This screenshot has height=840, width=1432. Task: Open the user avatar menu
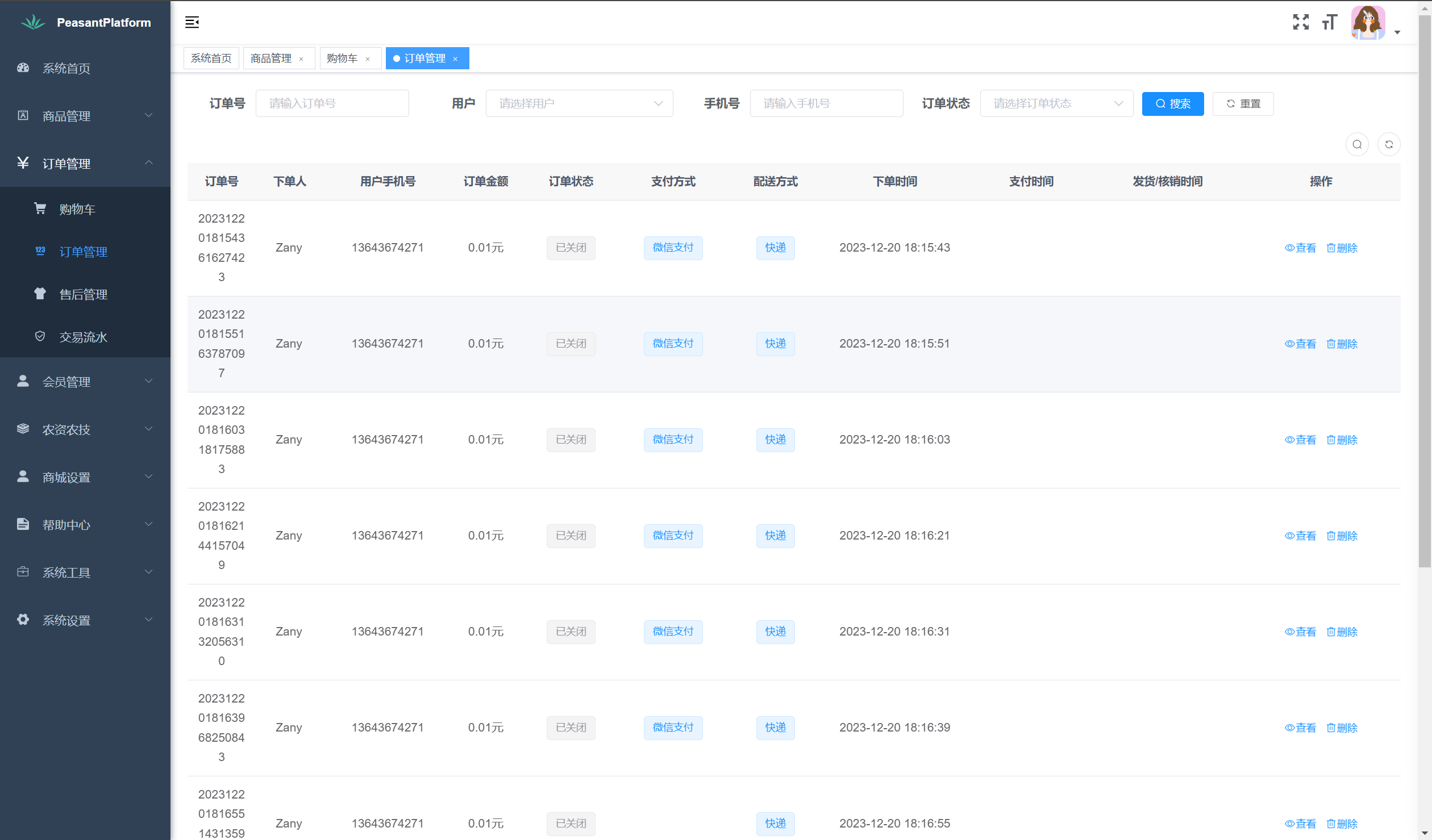[1368, 23]
